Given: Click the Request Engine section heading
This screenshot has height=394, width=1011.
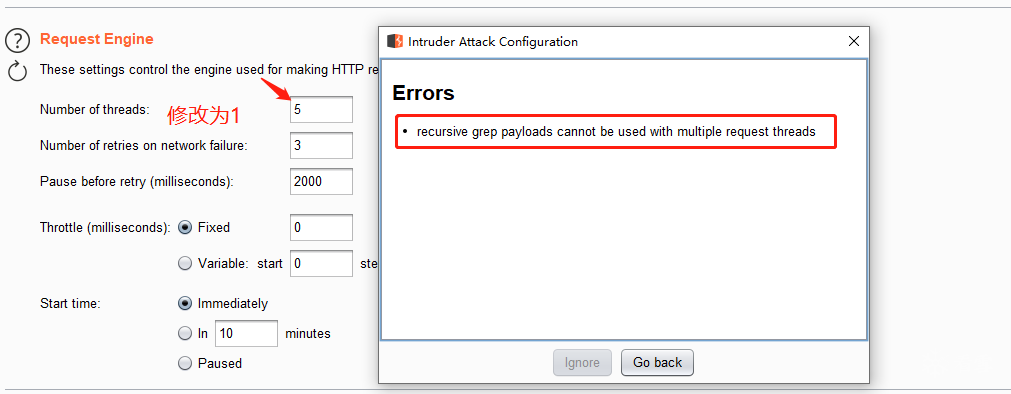Looking at the screenshot, I should click(97, 39).
